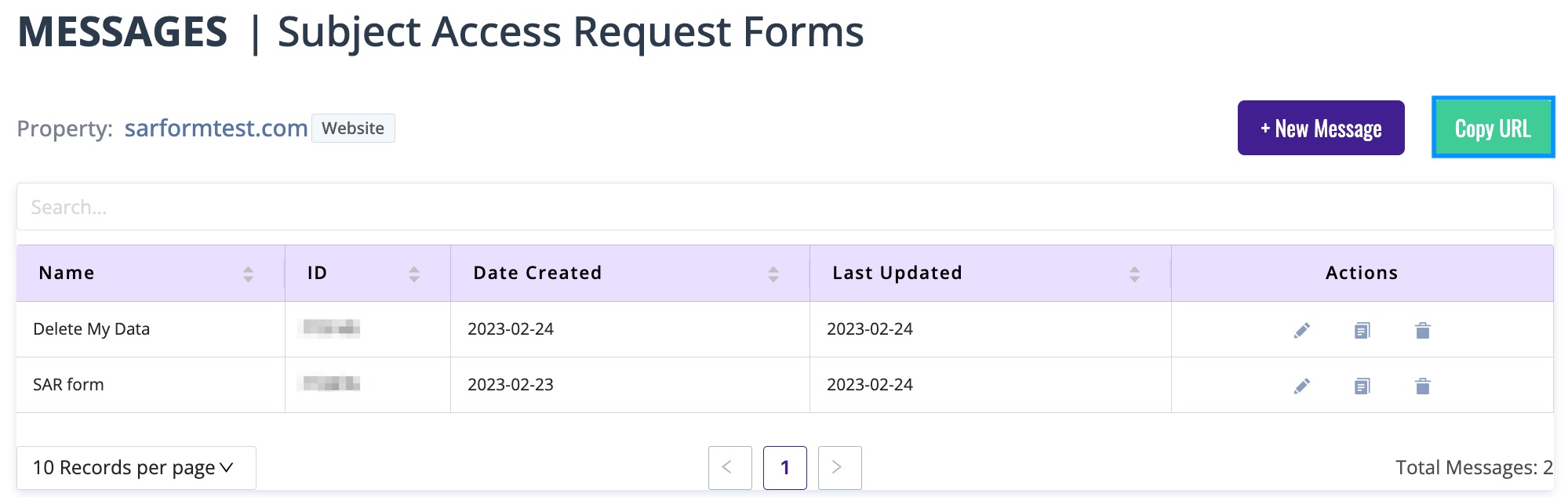Sort table by Name column

click(x=248, y=274)
